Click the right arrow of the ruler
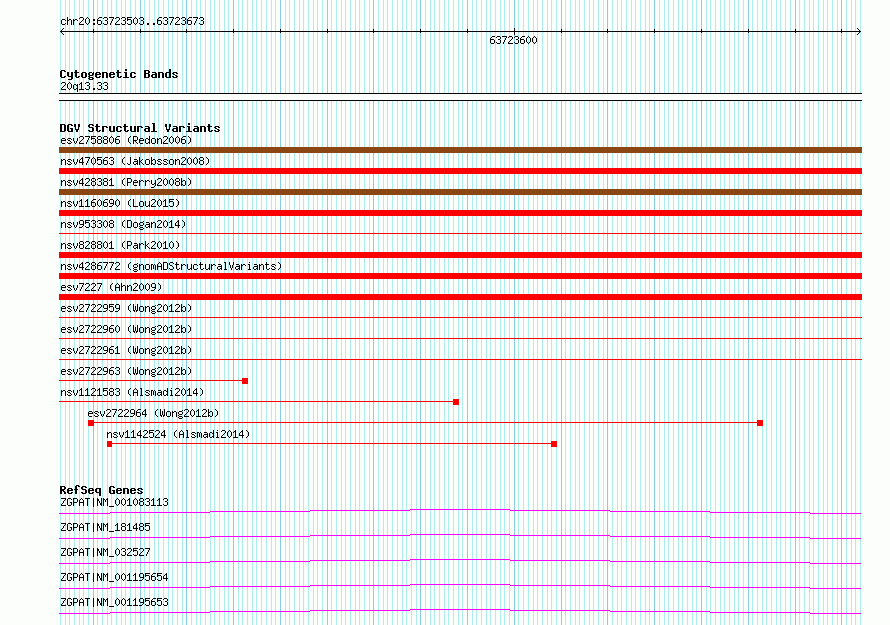The image size is (890, 625). coord(859,32)
